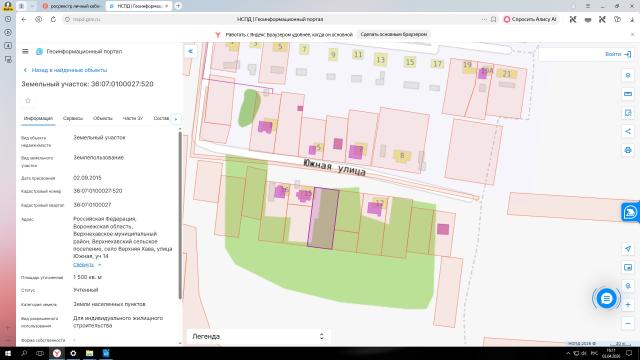
Task: Go back to found objects link
Action: coord(66,70)
